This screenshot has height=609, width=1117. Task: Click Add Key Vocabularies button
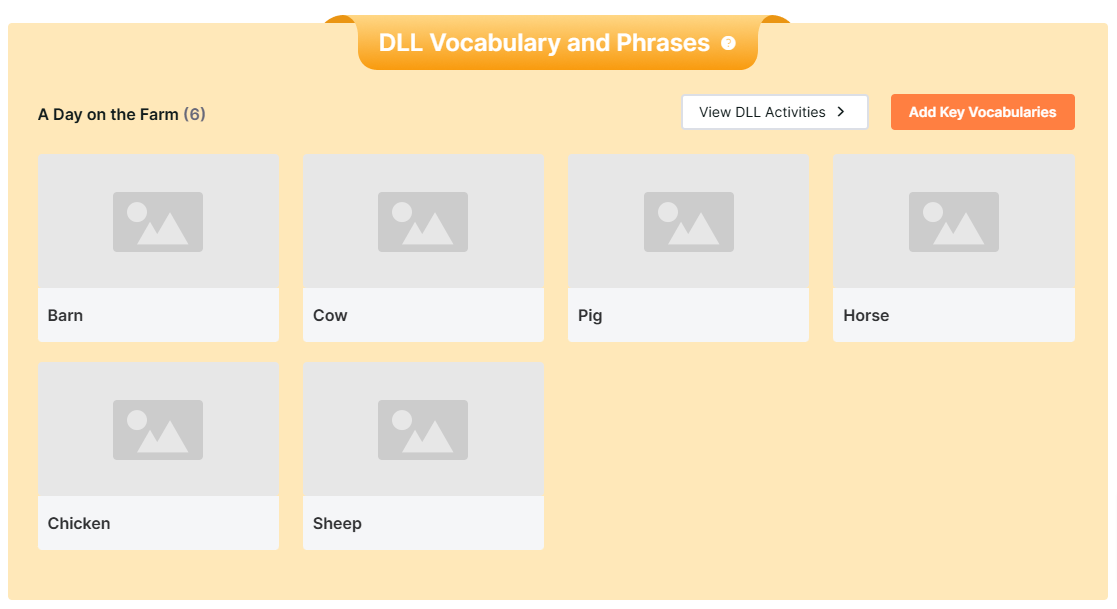tap(982, 112)
